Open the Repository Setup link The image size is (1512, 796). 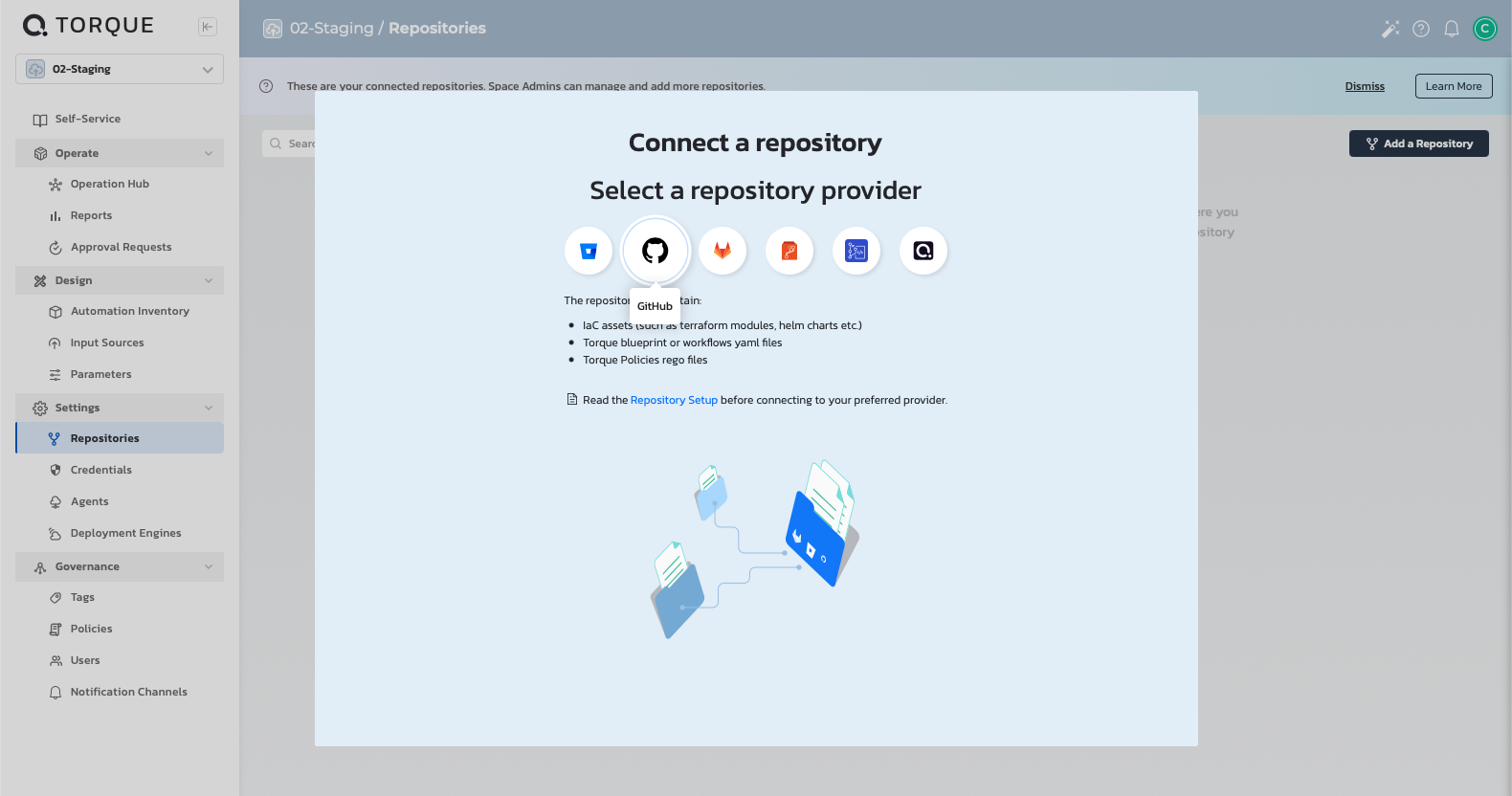point(674,400)
